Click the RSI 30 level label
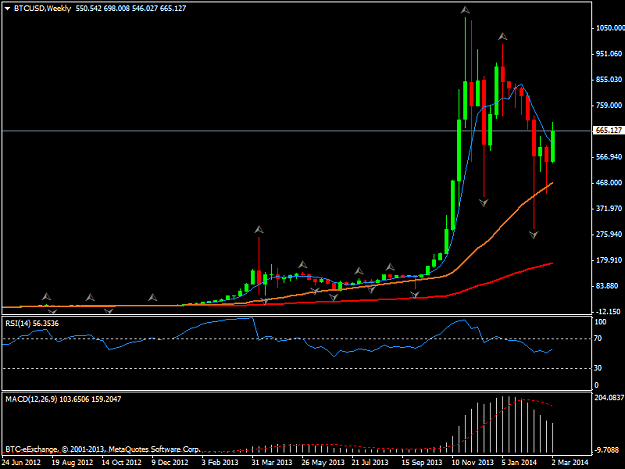 pyautogui.click(x=598, y=368)
